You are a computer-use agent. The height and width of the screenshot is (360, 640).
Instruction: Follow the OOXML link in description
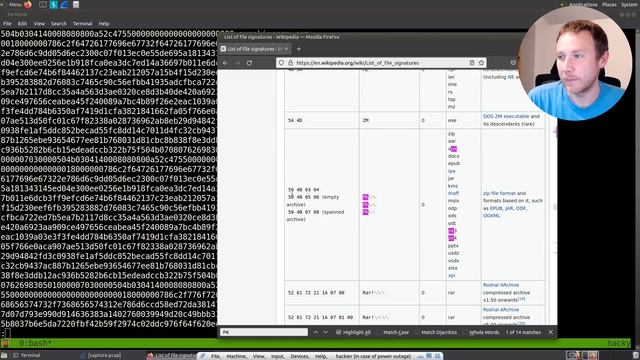[491, 216]
